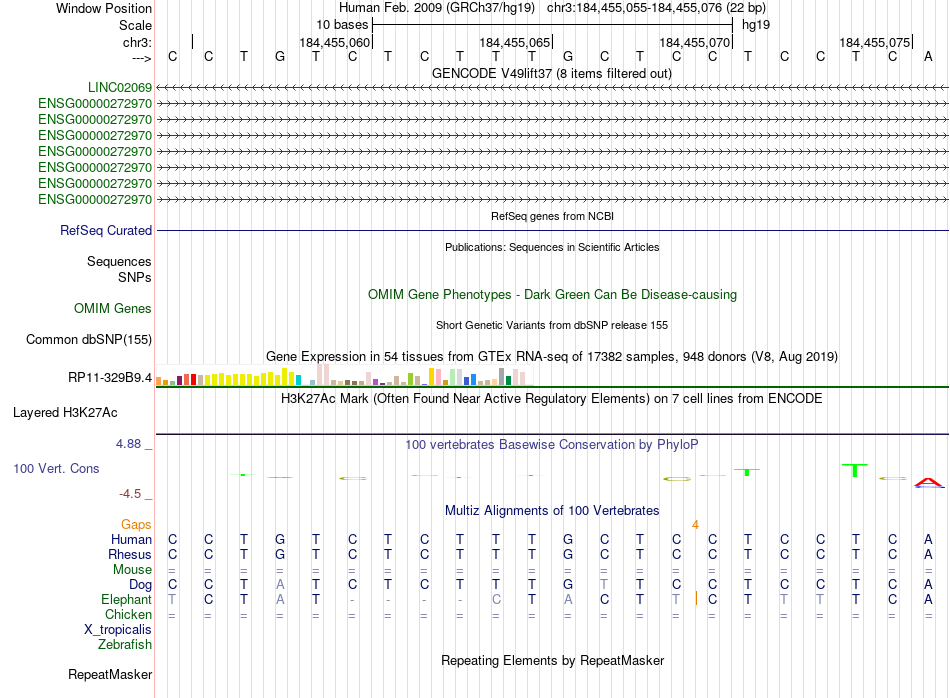This screenshot has width=950, height=698.
Task: Click the '184,455,065' coordinate label
Action: (x=514, y=42)
